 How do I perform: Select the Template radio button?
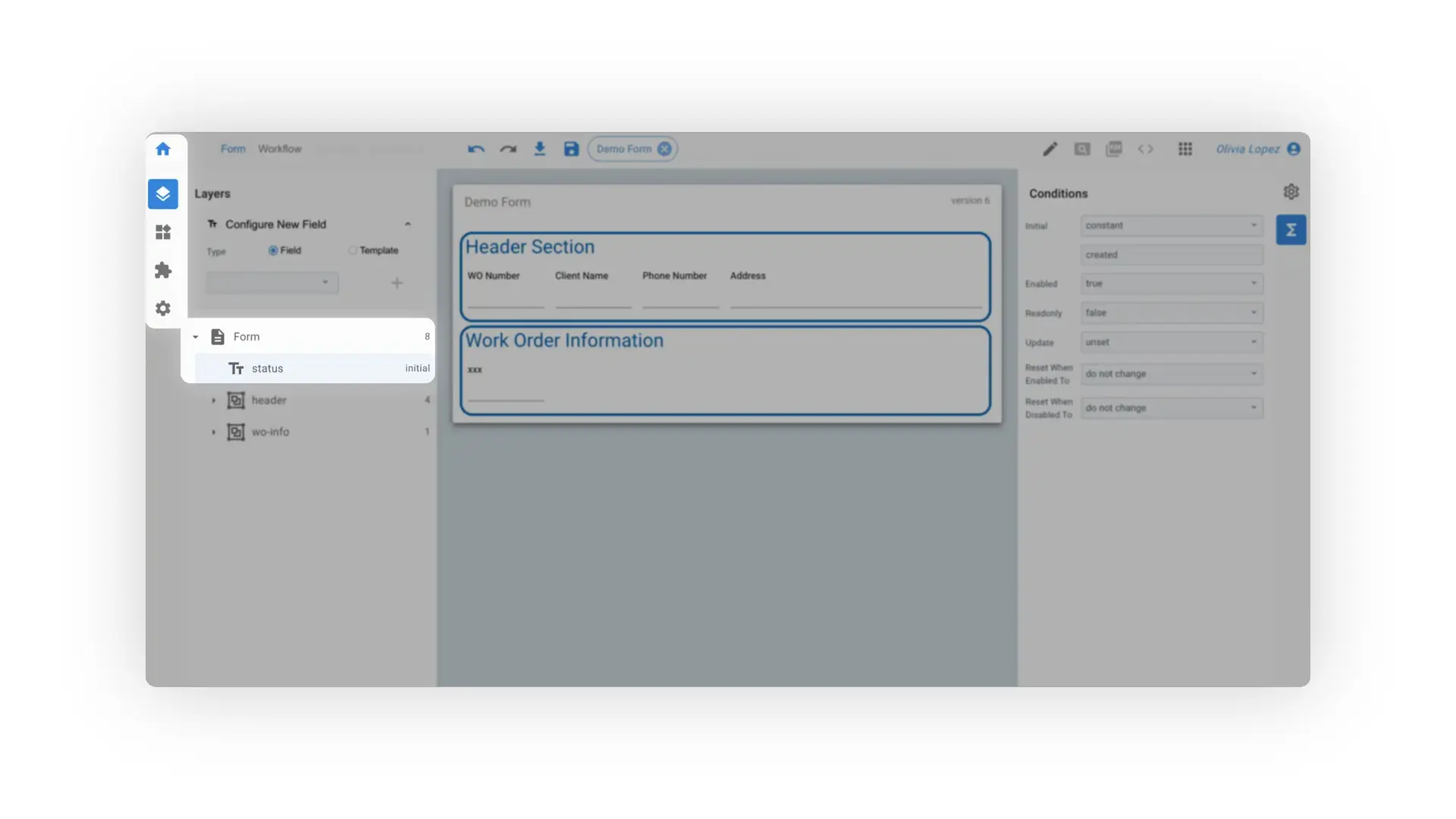point(353,250)
